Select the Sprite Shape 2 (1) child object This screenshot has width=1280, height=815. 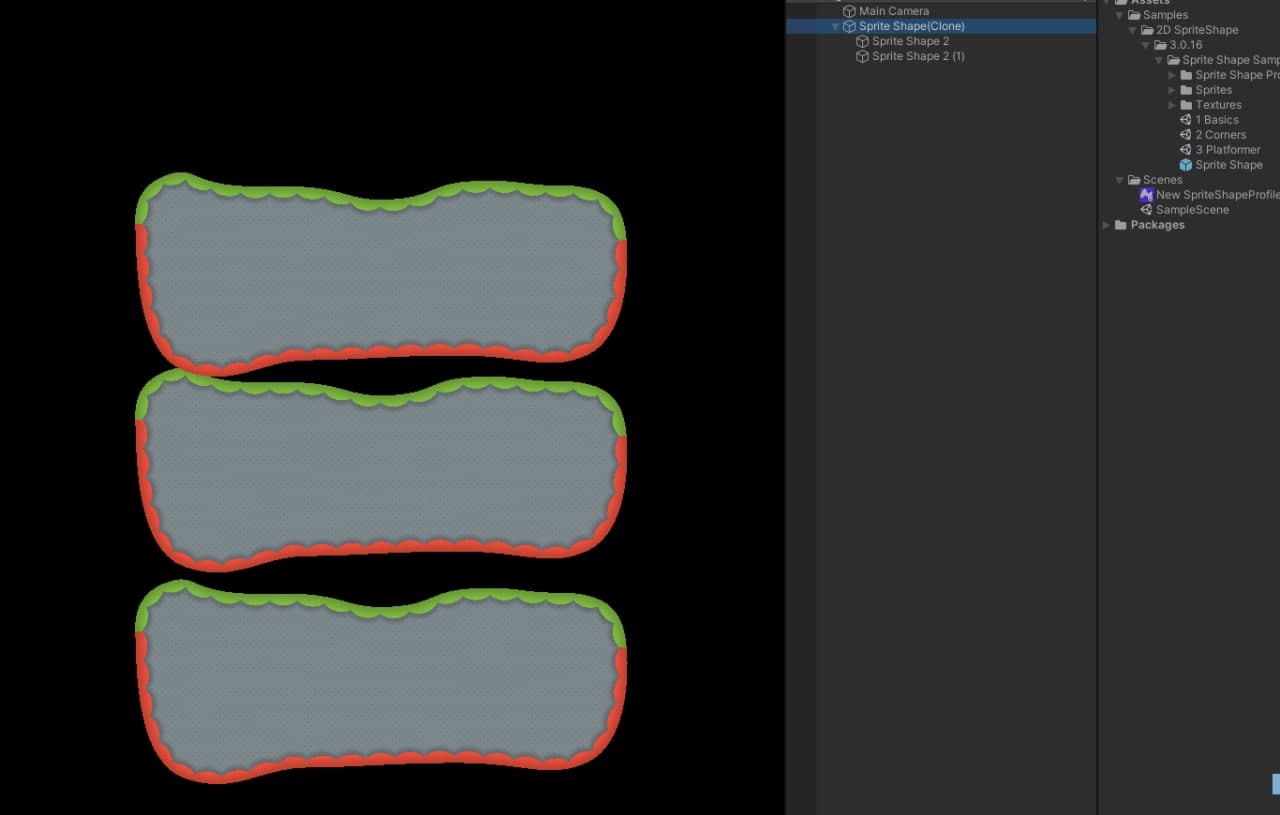(918, 56)
